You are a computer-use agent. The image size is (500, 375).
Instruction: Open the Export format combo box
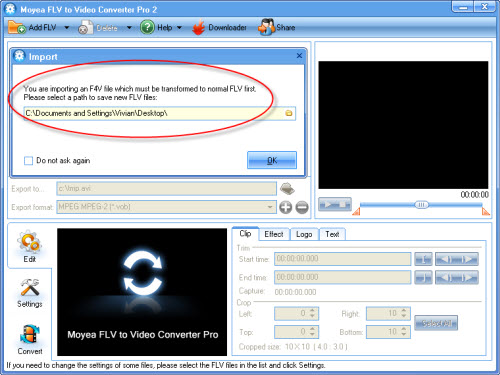pos(166,207)
